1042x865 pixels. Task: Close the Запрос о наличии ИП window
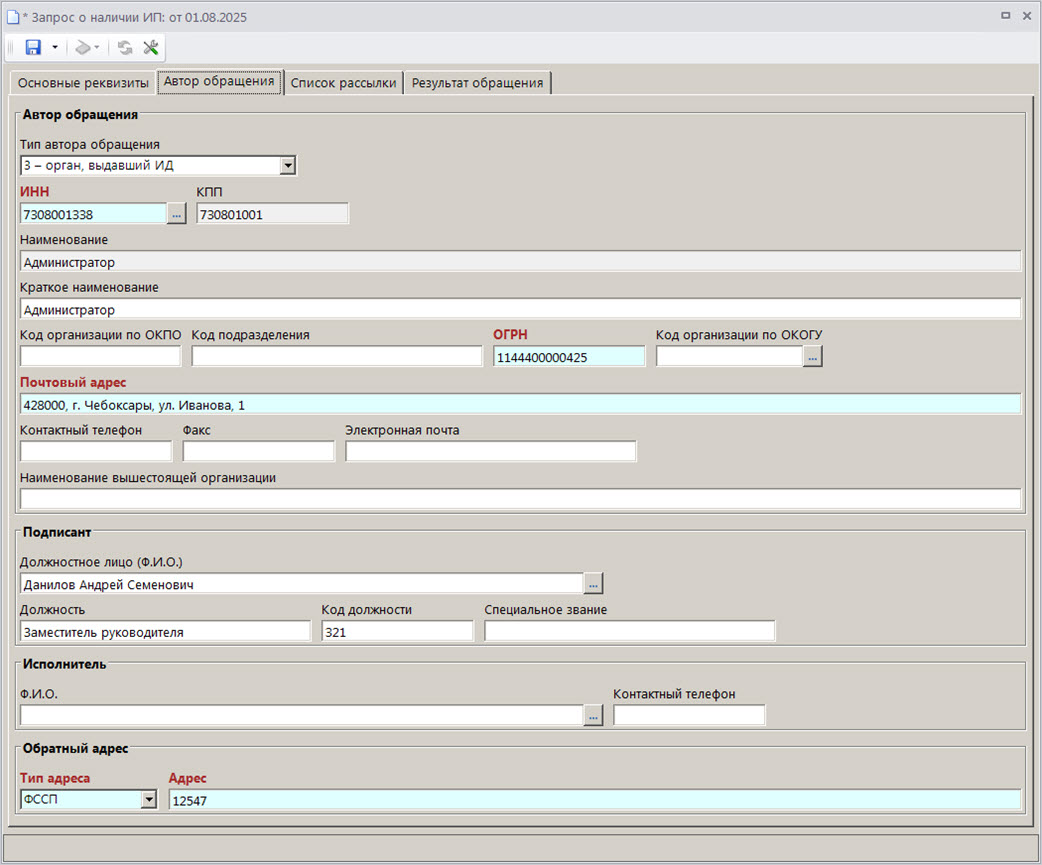[x=1026, y=17]
